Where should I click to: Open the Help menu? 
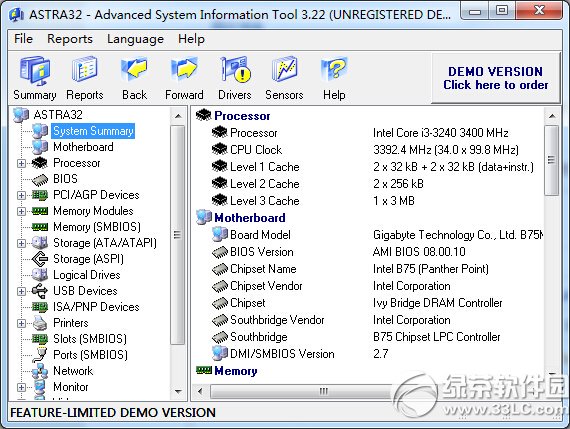coord(191,39)
